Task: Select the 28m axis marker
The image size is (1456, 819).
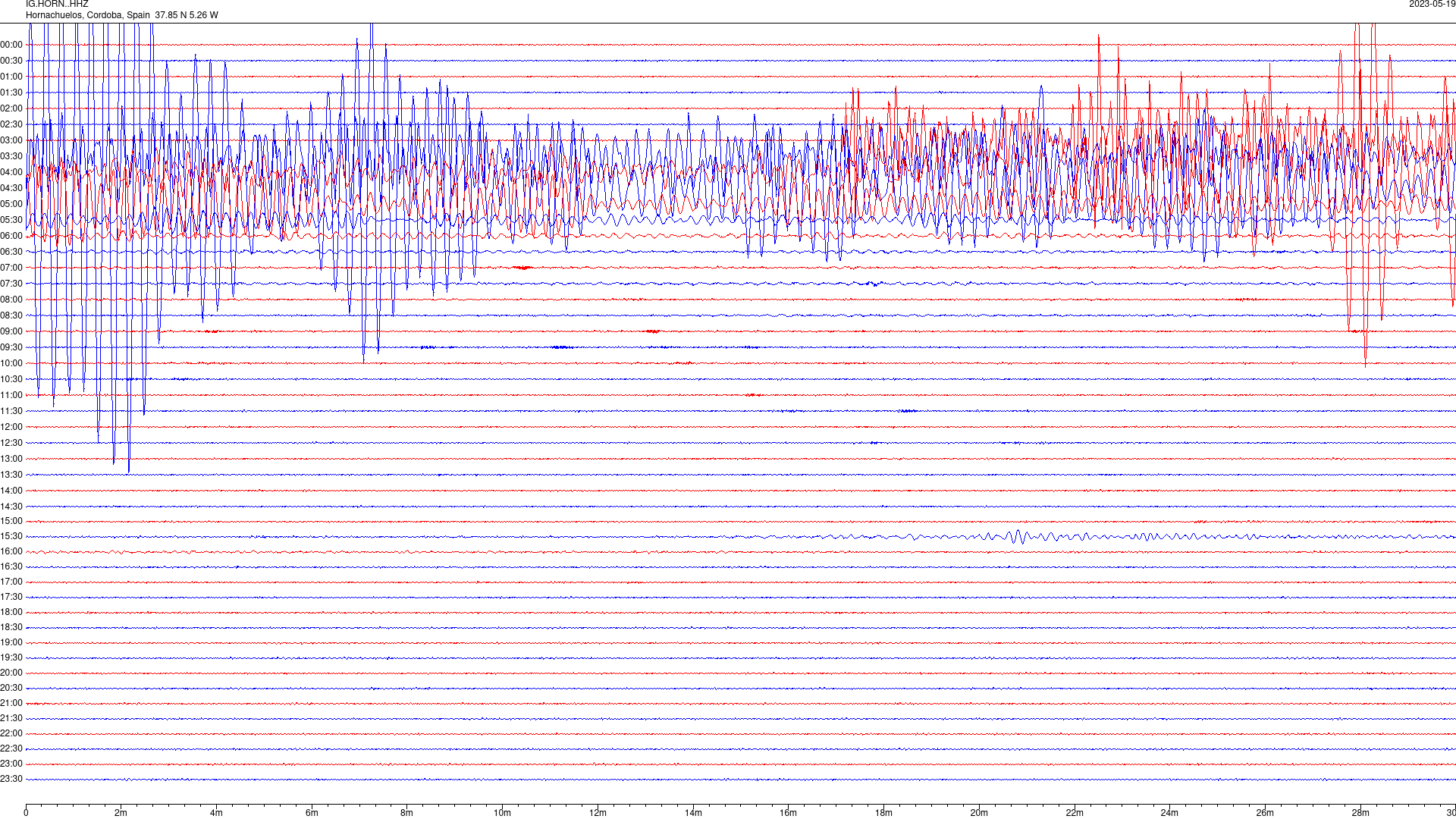Action: click(x=1360, y=813)
